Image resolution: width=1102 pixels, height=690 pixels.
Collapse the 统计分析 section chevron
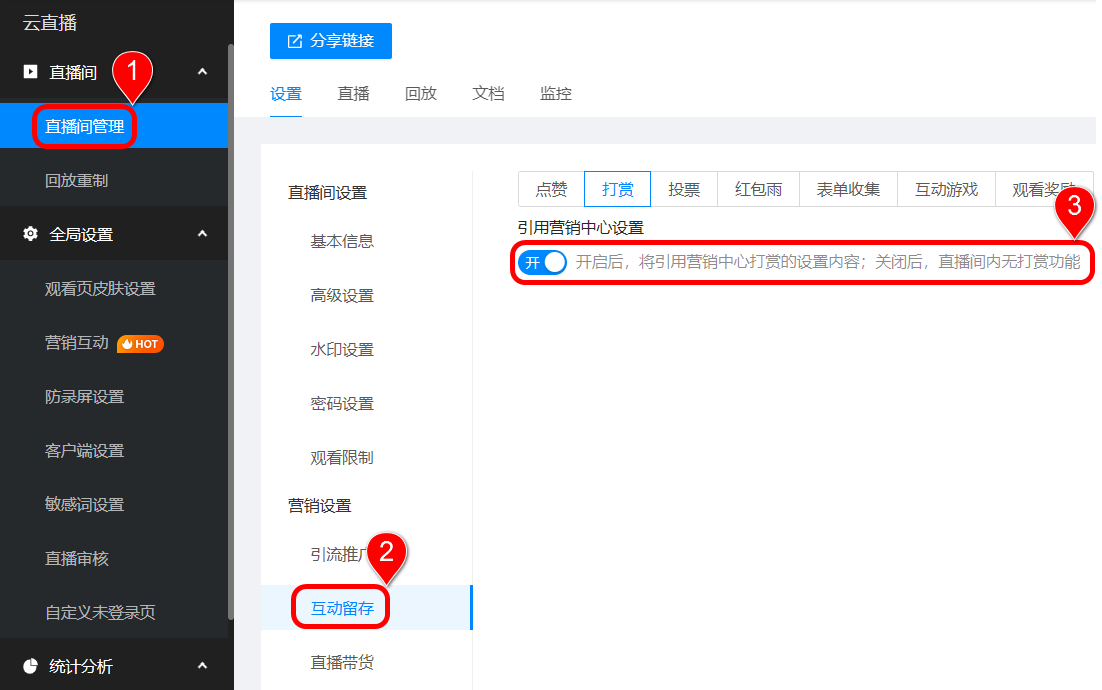[202, 666]
